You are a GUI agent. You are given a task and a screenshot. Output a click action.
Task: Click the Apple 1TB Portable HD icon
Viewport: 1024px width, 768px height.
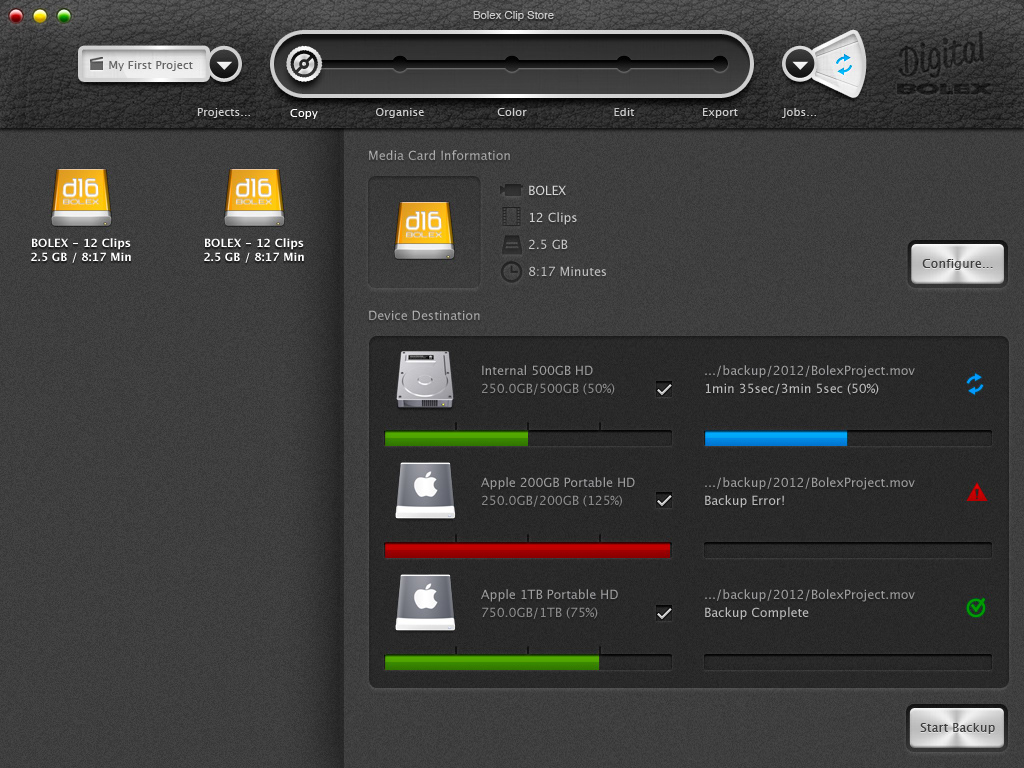(425, 603)
